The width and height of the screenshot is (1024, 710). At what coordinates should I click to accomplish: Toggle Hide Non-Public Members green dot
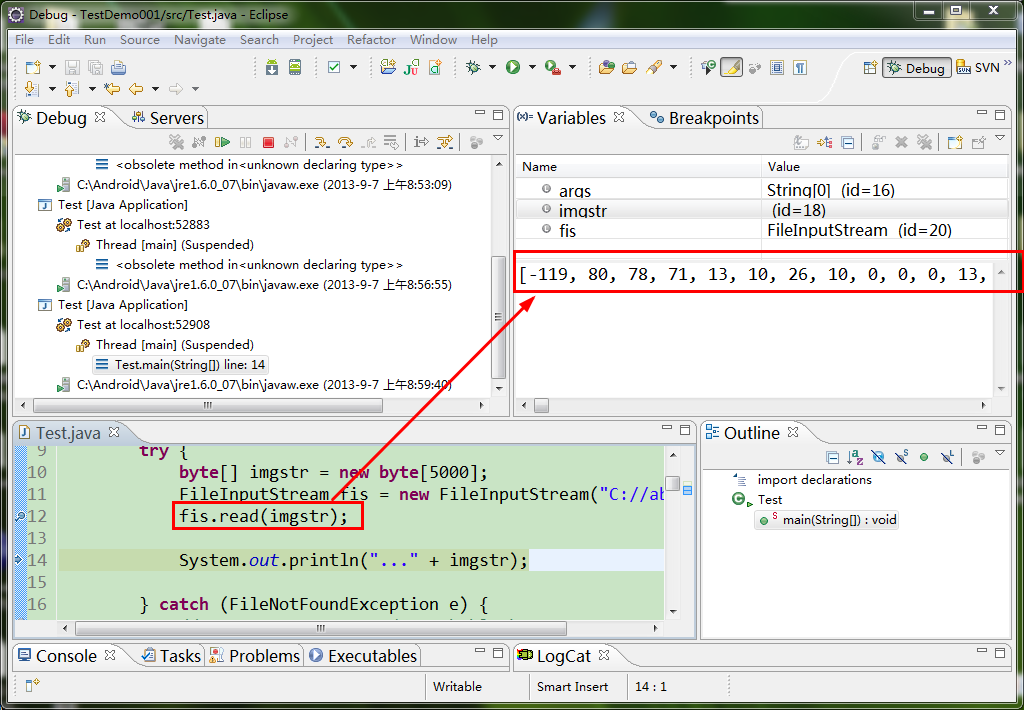[923, 457]
